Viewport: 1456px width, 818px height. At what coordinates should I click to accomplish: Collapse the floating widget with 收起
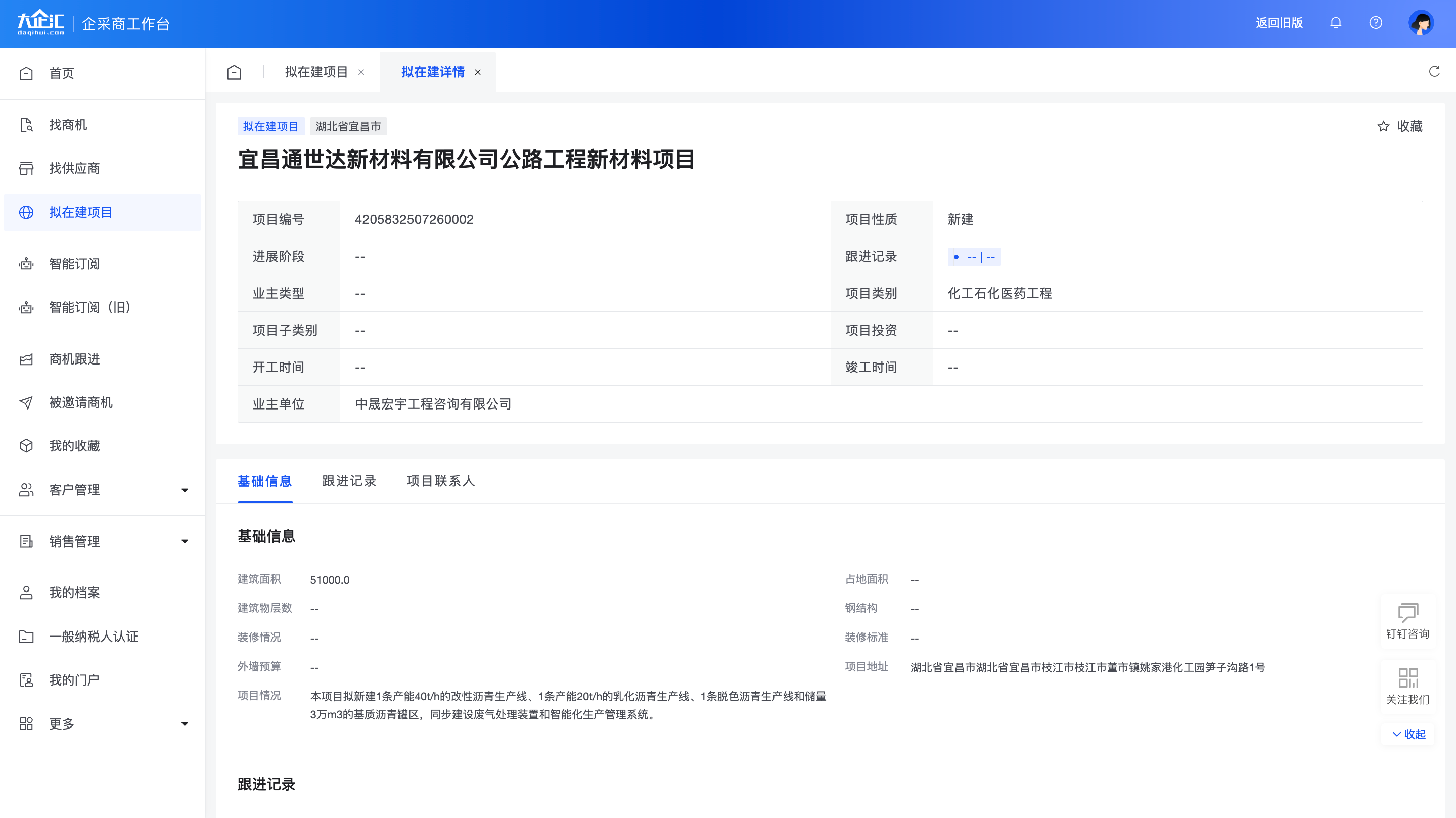pyautogui.click(x=1408, y=734)
